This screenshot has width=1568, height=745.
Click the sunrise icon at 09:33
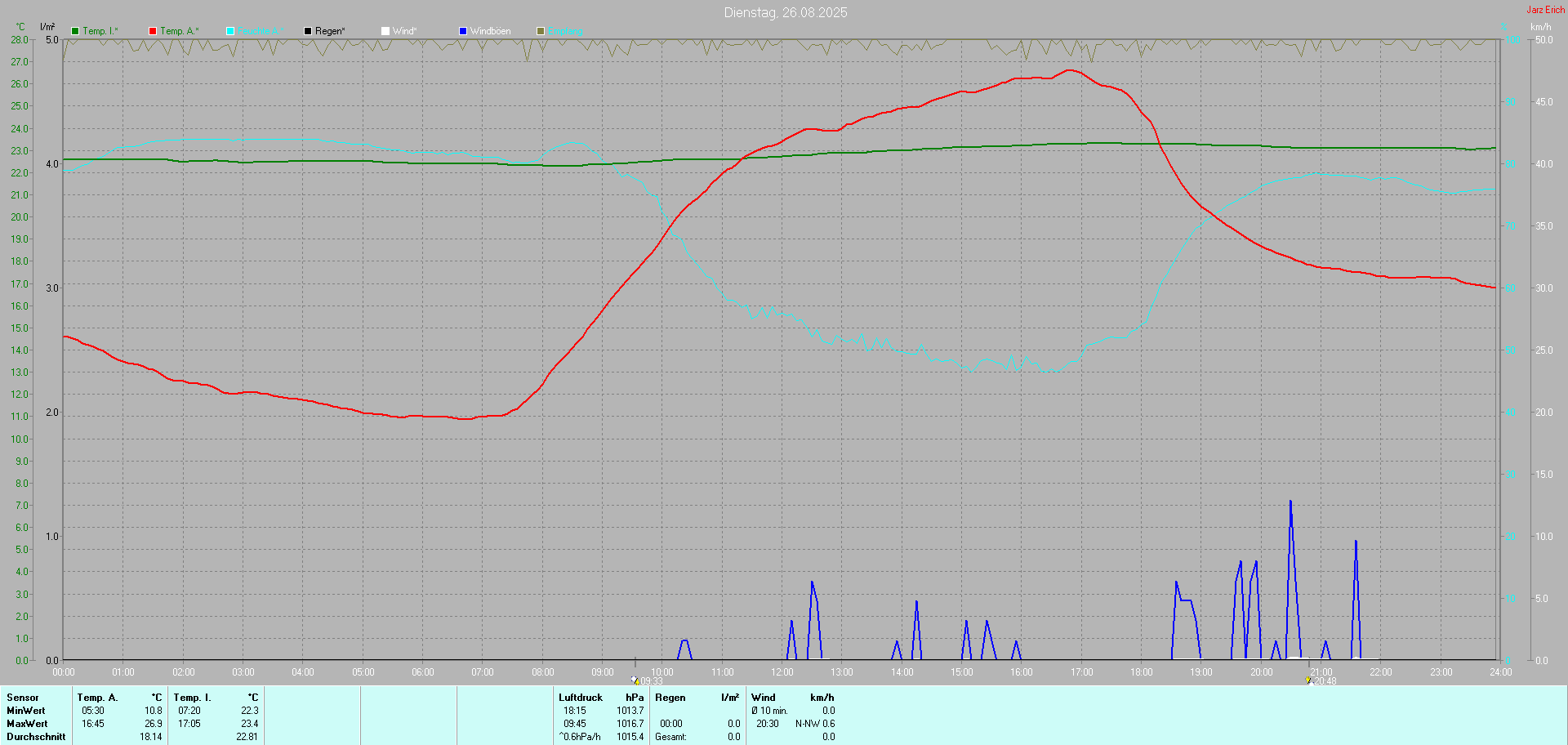(635, 680)
